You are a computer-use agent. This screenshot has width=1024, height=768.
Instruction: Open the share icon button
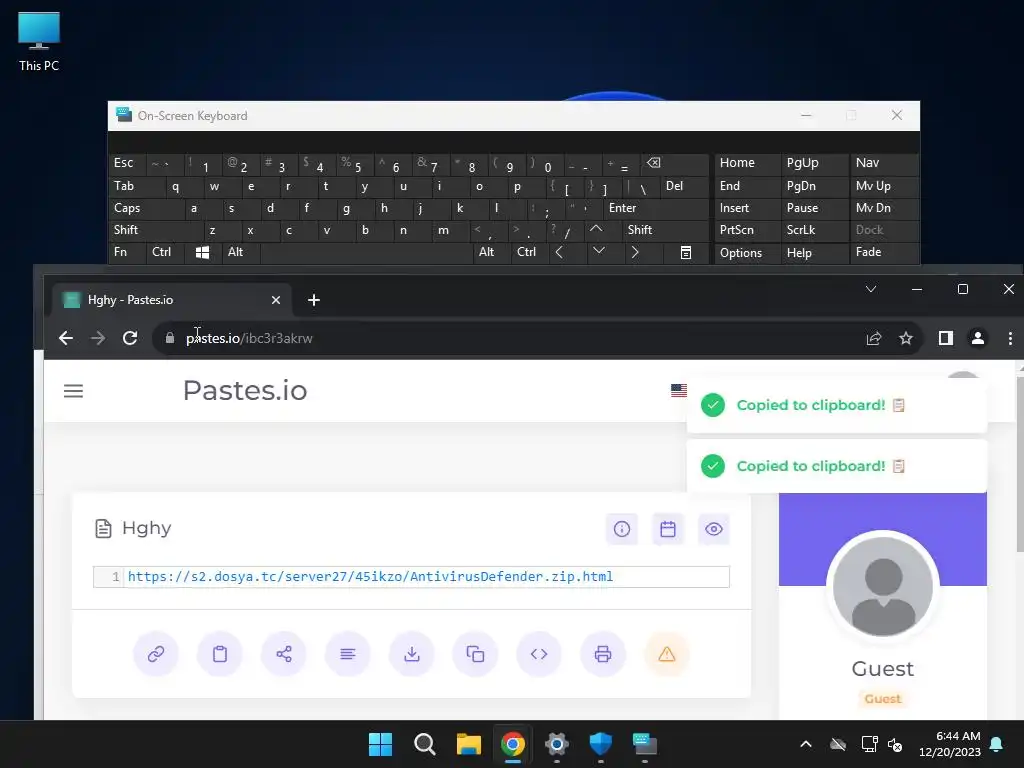(283, 654)
